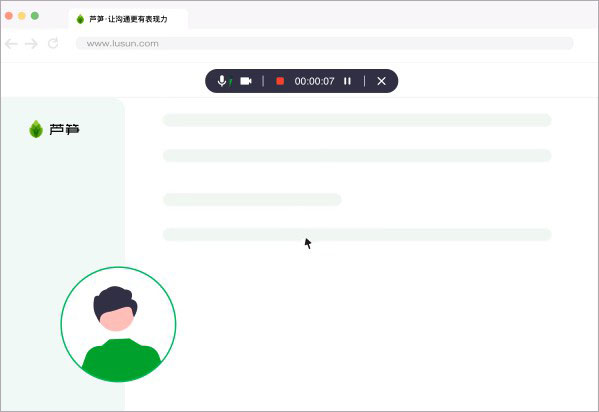The image size is (599, 412).
Task: Focus the www.lusun.com address bar
Action: tap(325, 43)
